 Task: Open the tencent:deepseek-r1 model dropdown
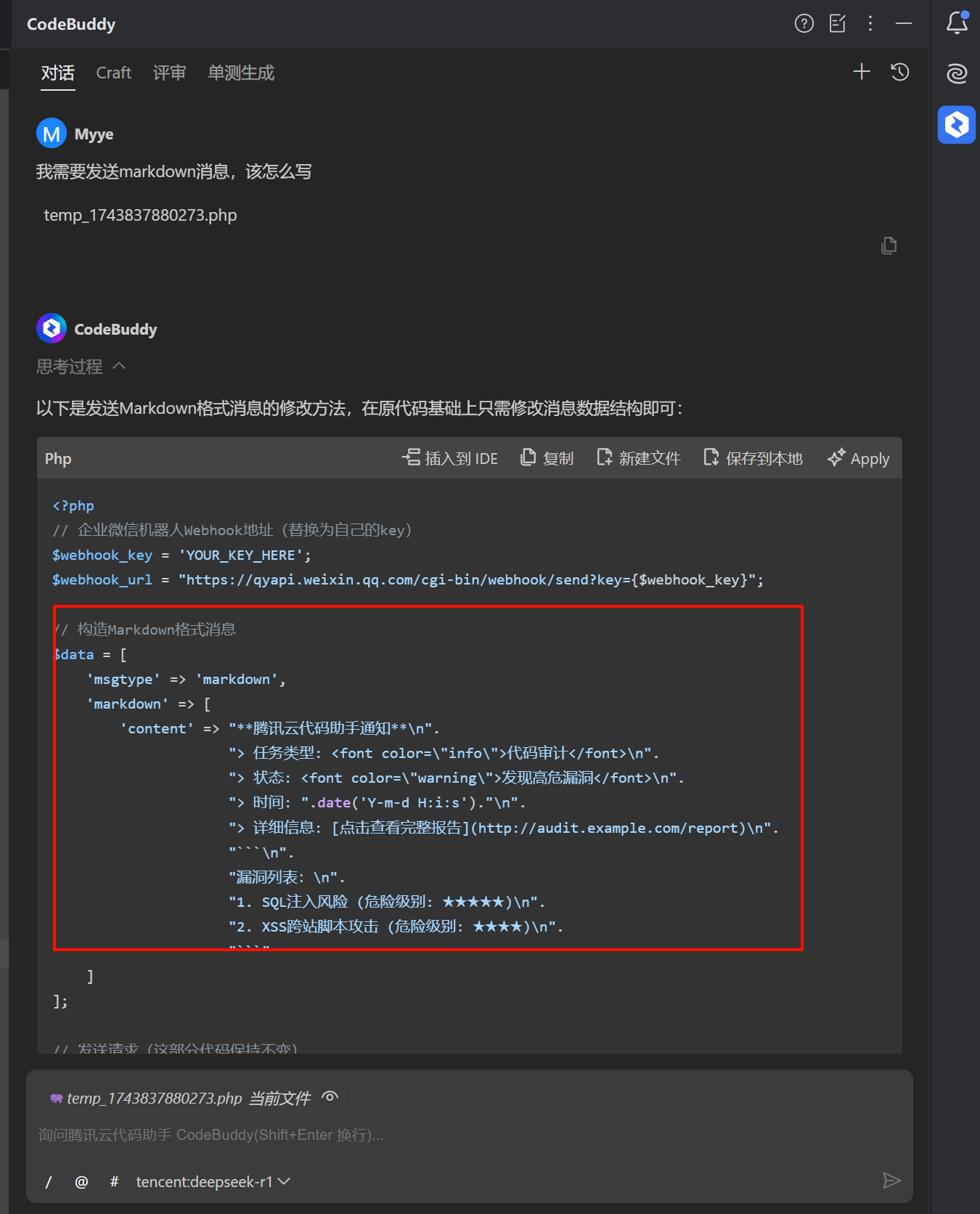click(x=213, y=1182)
